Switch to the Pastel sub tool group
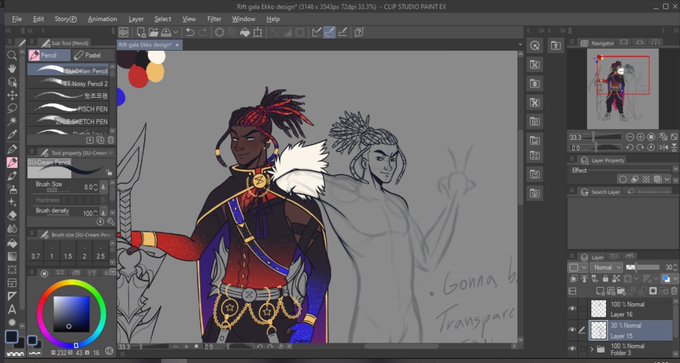 (x=92, y=55)
